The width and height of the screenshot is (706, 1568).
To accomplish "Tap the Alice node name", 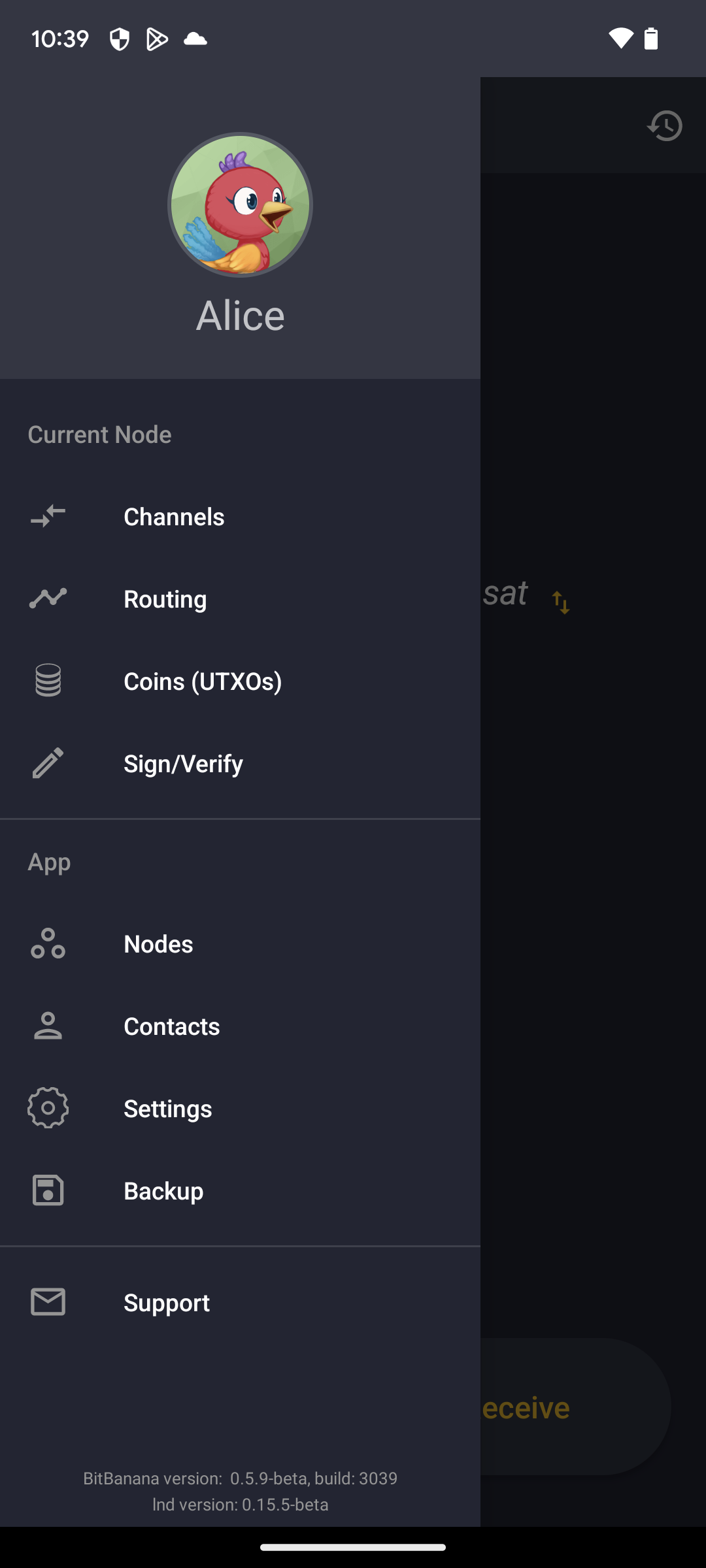I will coord(240,316).
